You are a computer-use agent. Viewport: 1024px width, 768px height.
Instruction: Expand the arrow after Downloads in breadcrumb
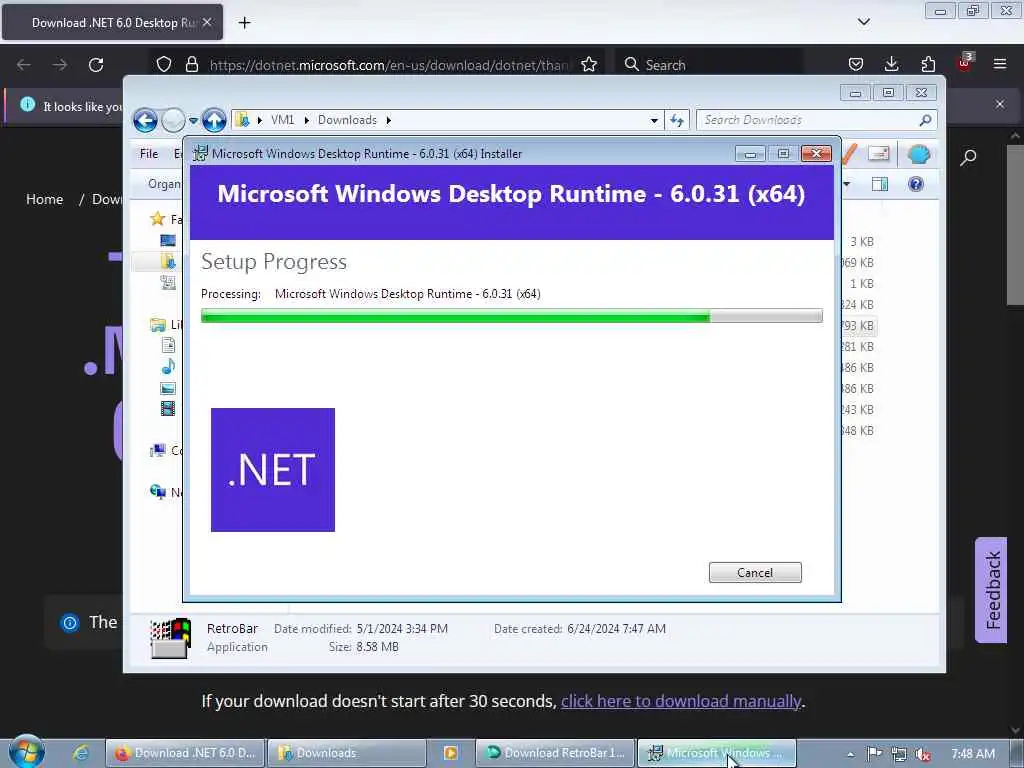point(389,120)
